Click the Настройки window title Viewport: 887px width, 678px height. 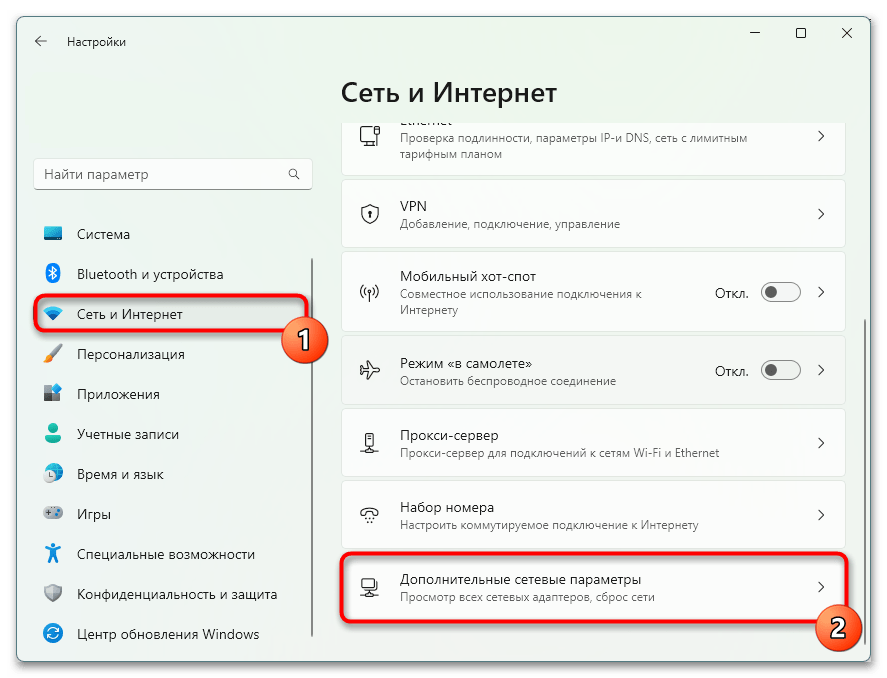(x=96, y=42)
